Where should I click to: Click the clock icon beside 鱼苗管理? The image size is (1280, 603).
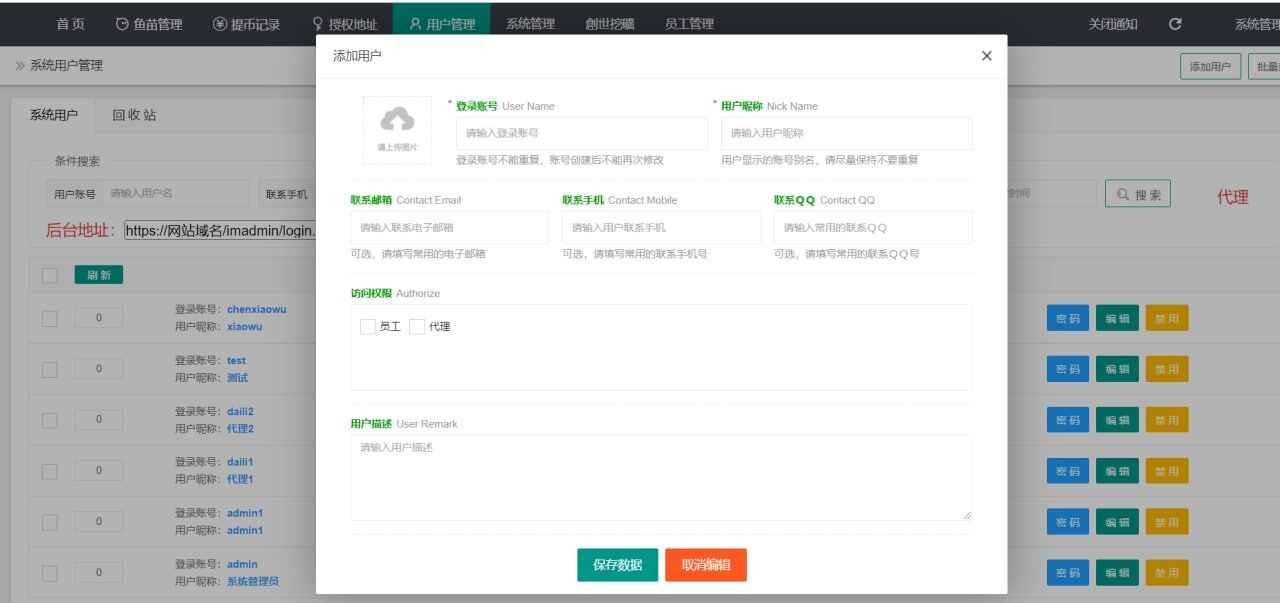[x=122, y=24]
